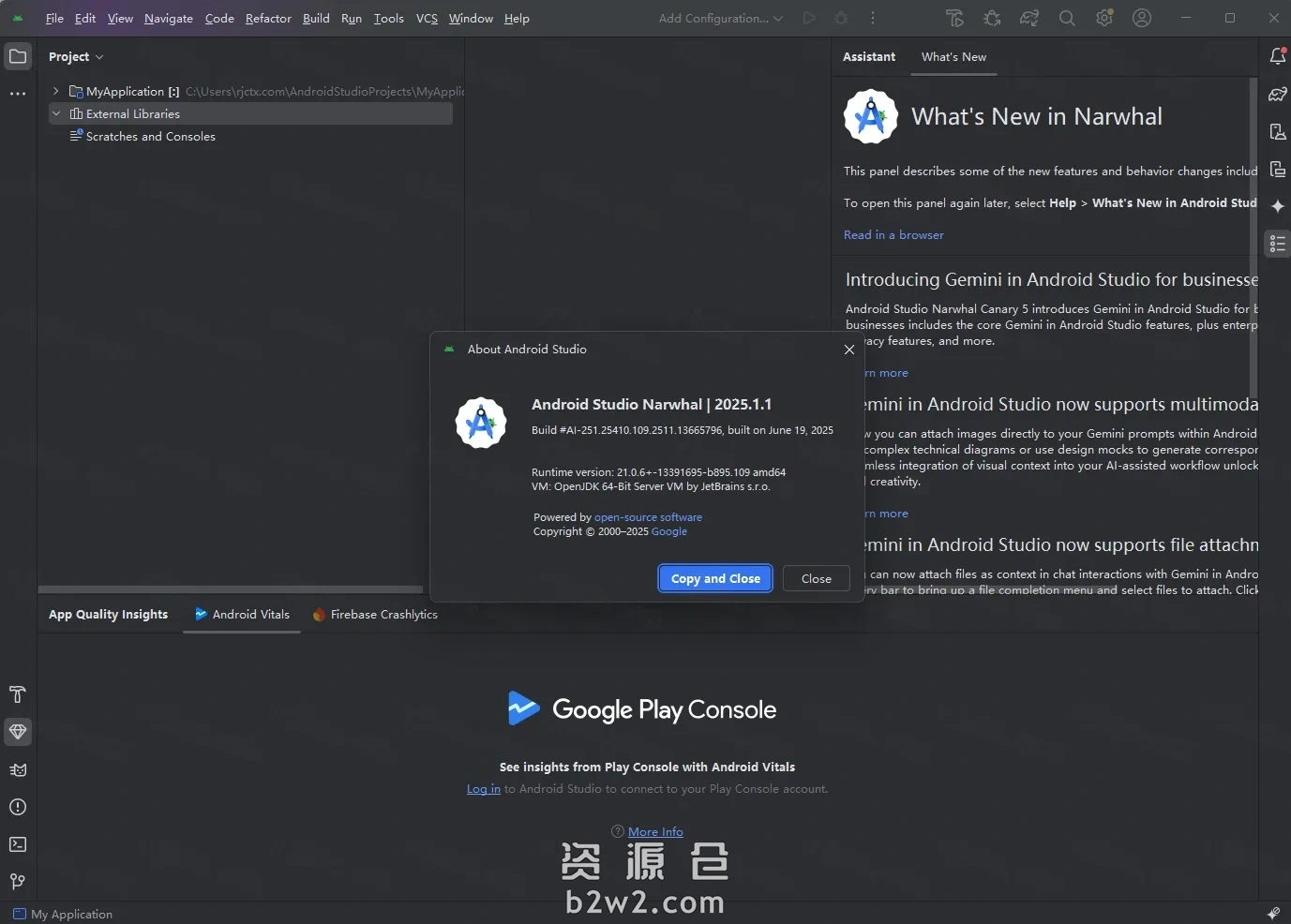The width and height of the screenshot is (1291, 924).
Task: Open the Add Configuration dropdown
Action: point(720,19)
